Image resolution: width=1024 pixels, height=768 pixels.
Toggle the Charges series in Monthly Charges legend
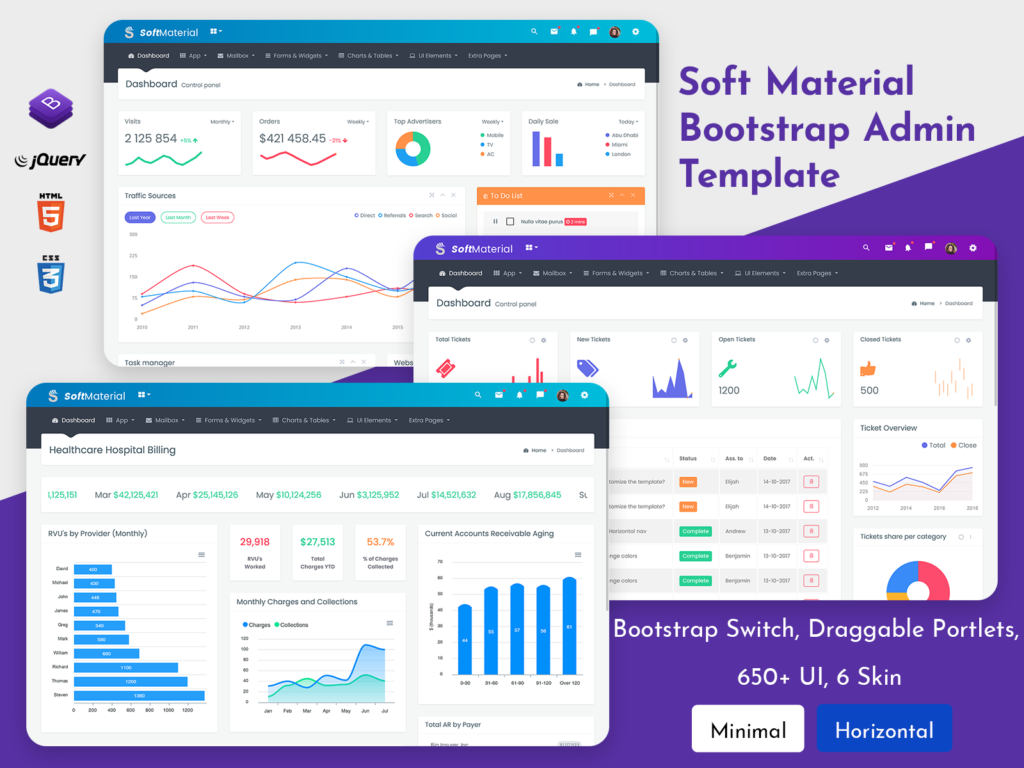tap(257, 625)
